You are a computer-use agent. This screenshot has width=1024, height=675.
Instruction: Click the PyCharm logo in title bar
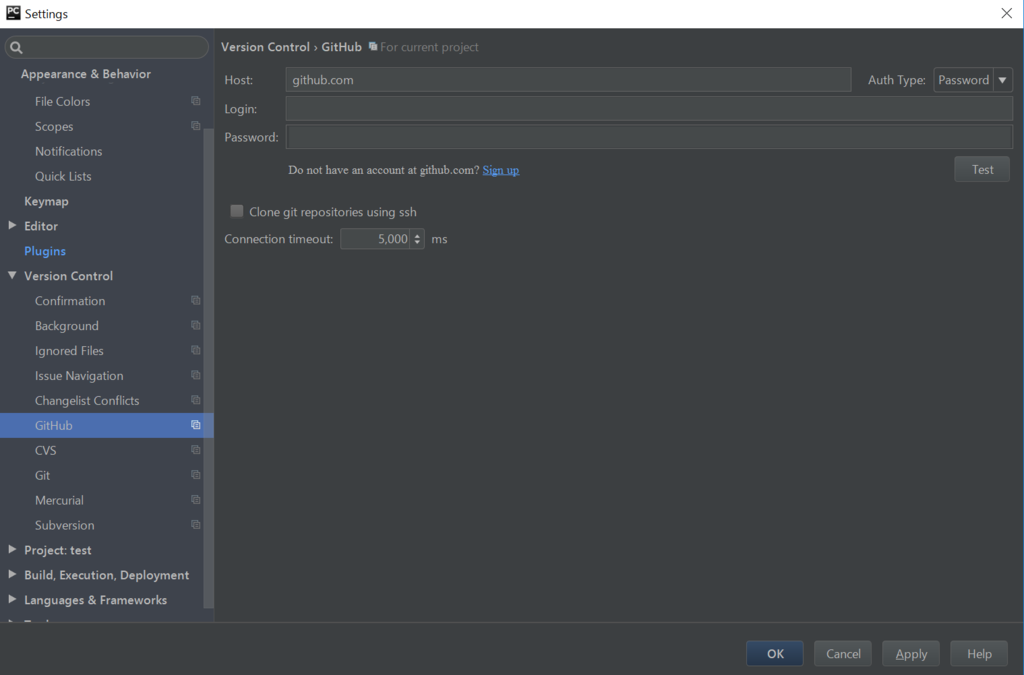pos(13,13)
